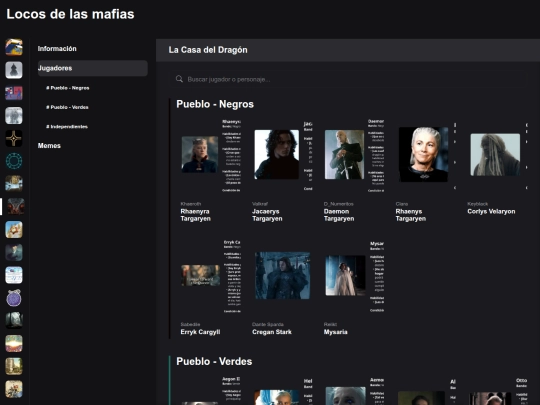
Task: Open Rhaenys Targaryen's portrait
Action: point(424,154)
